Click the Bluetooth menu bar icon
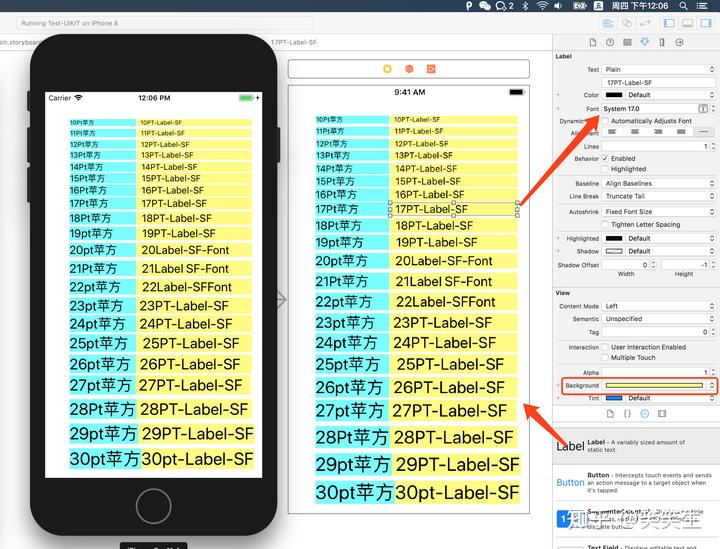The height and width of the screenshot is (549, 720). 526,6
